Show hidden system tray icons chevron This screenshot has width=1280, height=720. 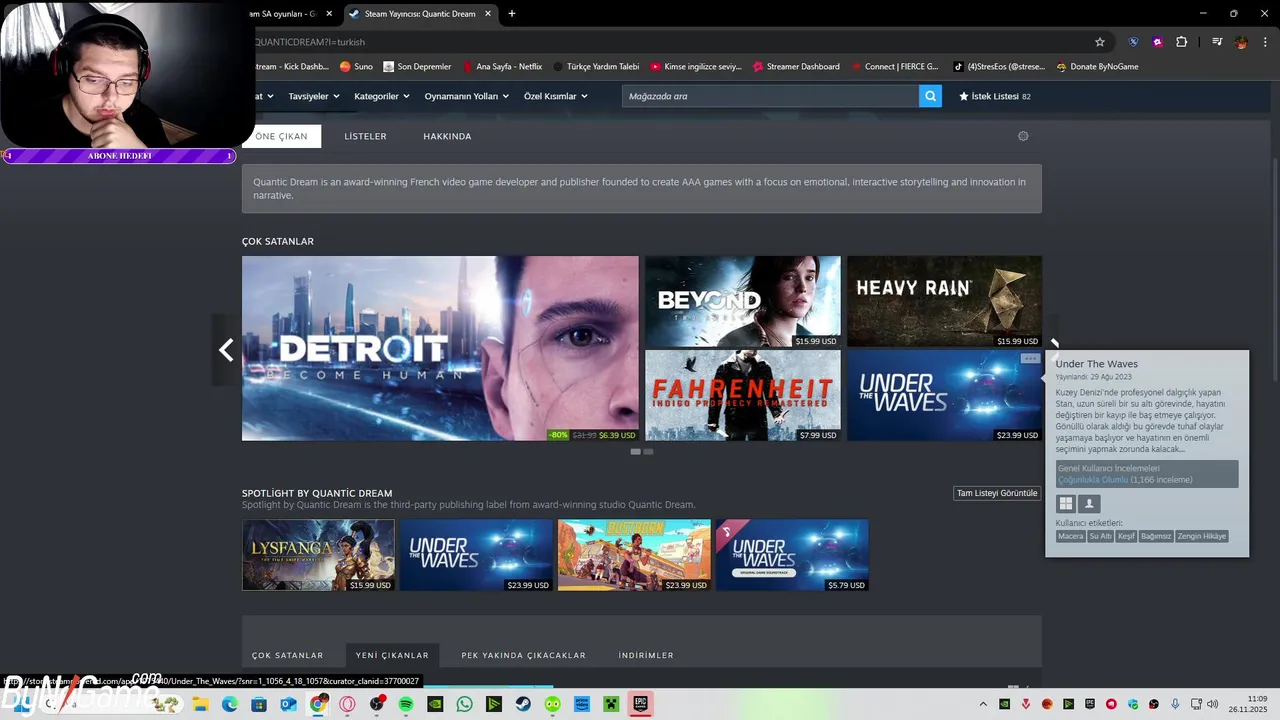983,704
